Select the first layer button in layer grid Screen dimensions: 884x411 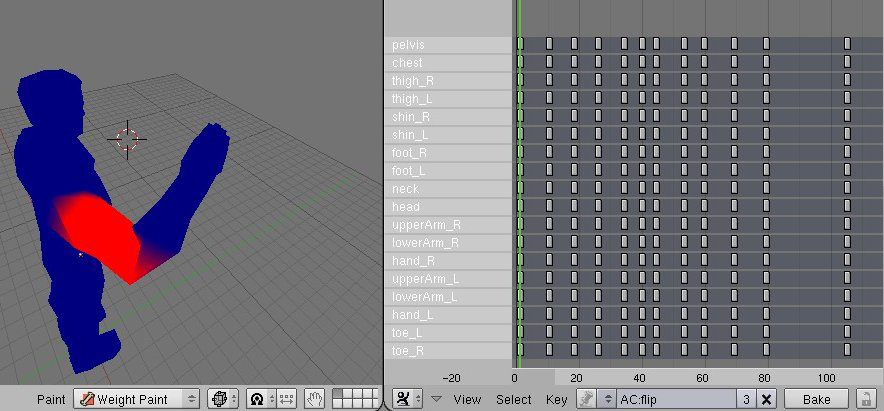click(338, 395)
